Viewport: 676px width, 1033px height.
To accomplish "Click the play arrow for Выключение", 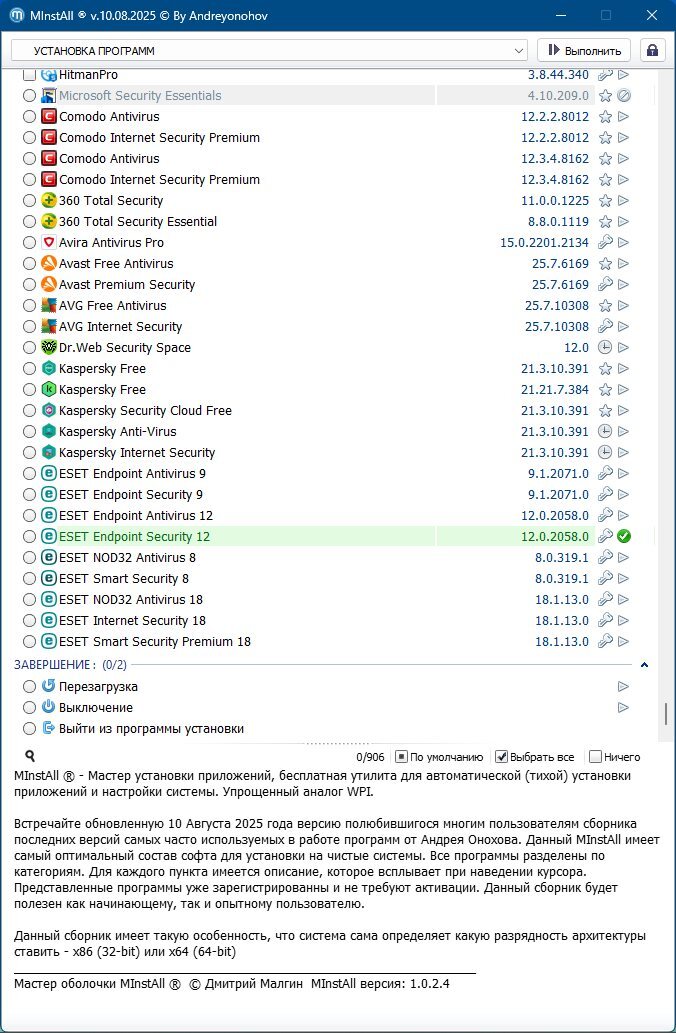I will click(623, 708).
